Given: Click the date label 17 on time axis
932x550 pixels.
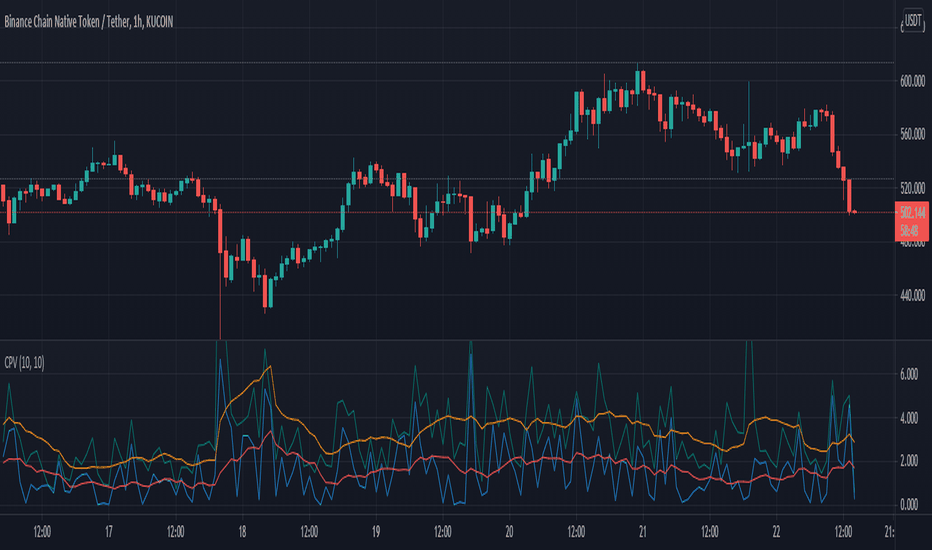Looking at the screenshot, I should [x=109, y=532].
